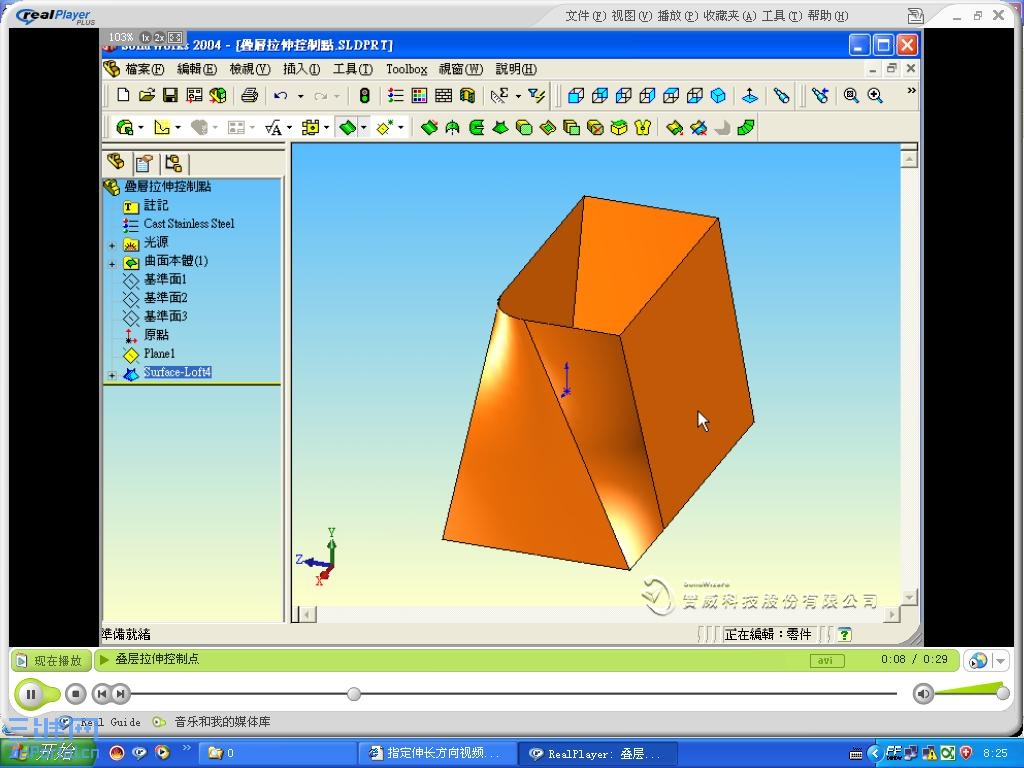Select 註記 in the feature tree
This screenshot has width=1024, height=768.
(x=156, y=206)
